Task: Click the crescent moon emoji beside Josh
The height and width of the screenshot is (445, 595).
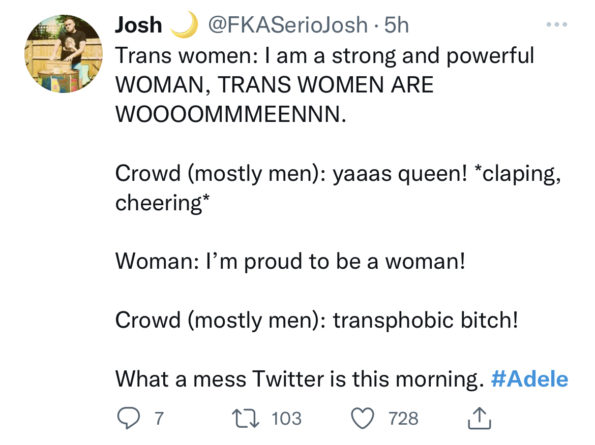Action: (184, 25)
